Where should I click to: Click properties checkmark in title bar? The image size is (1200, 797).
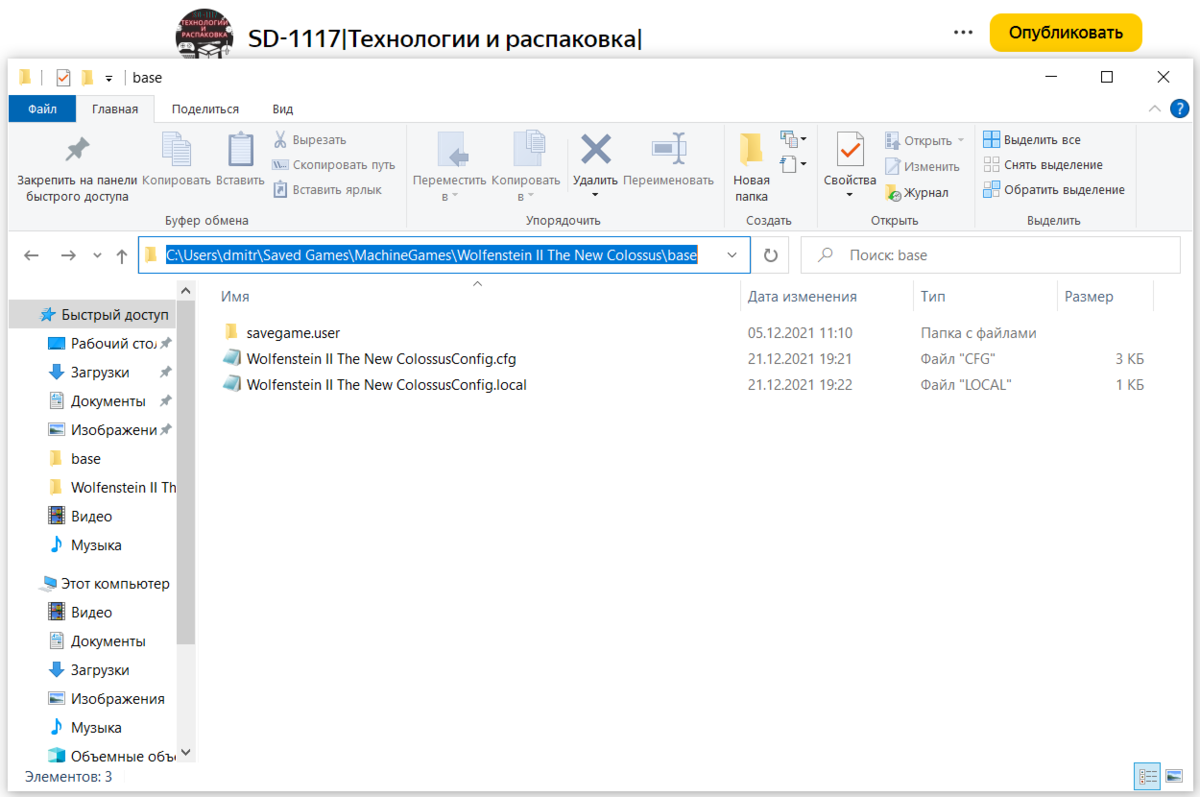[x=64, y=78]
